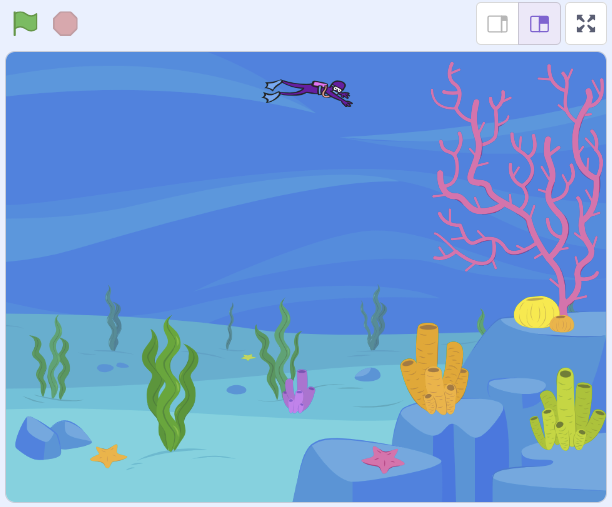This screenshot has height=507, width=612.
Task: Click the pink starfish on rock
Action: click(383, 459)
